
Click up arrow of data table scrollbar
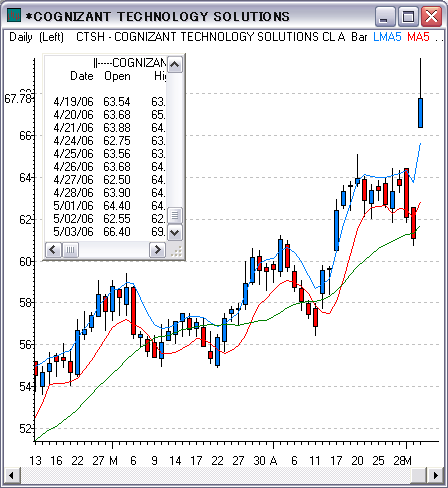point(174,64)
